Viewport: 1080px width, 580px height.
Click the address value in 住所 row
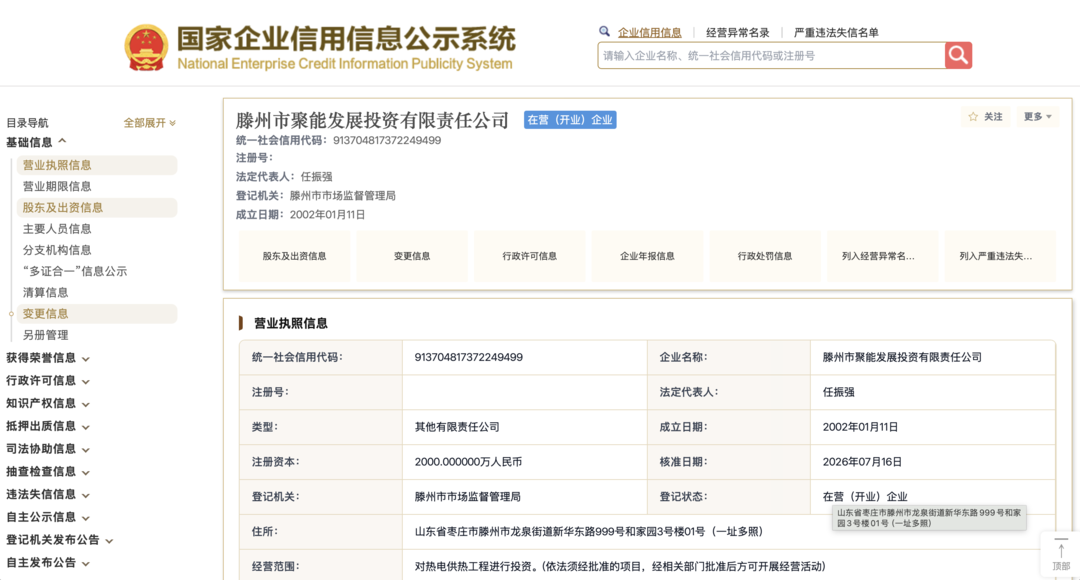pyautogui.click(x=588, y=532)
